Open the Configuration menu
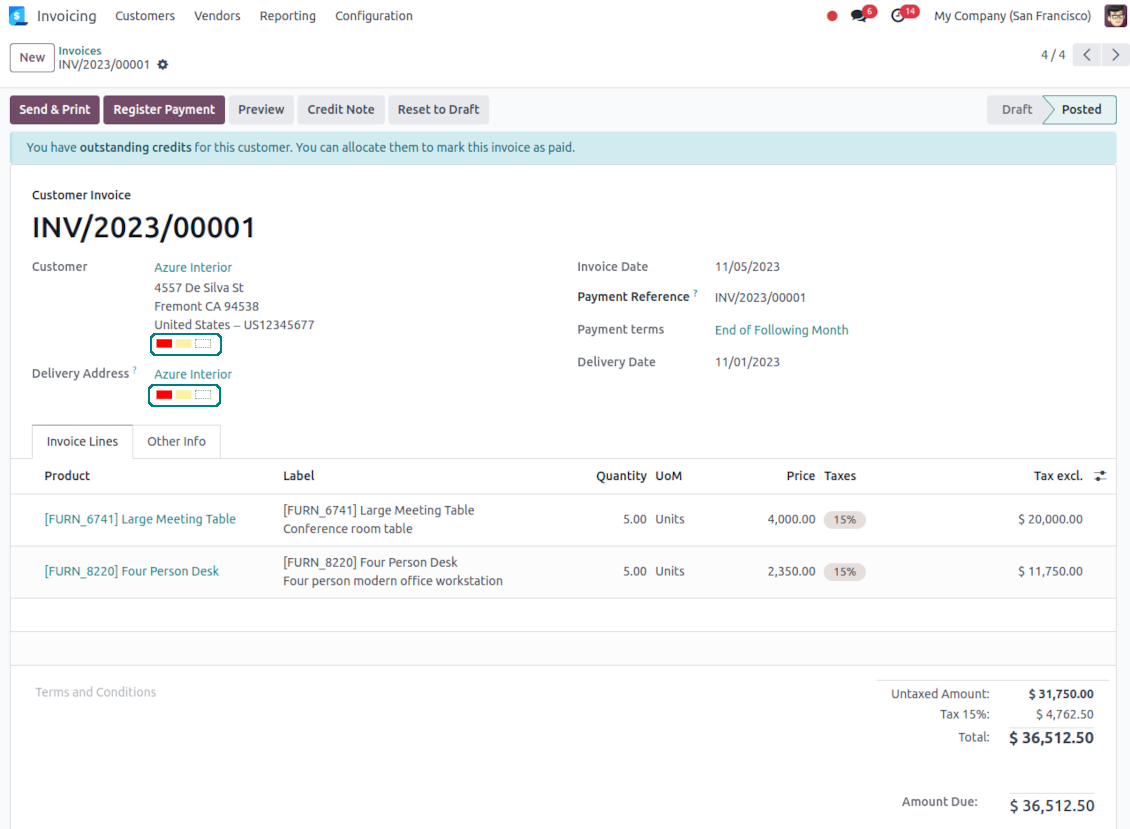 373,16
